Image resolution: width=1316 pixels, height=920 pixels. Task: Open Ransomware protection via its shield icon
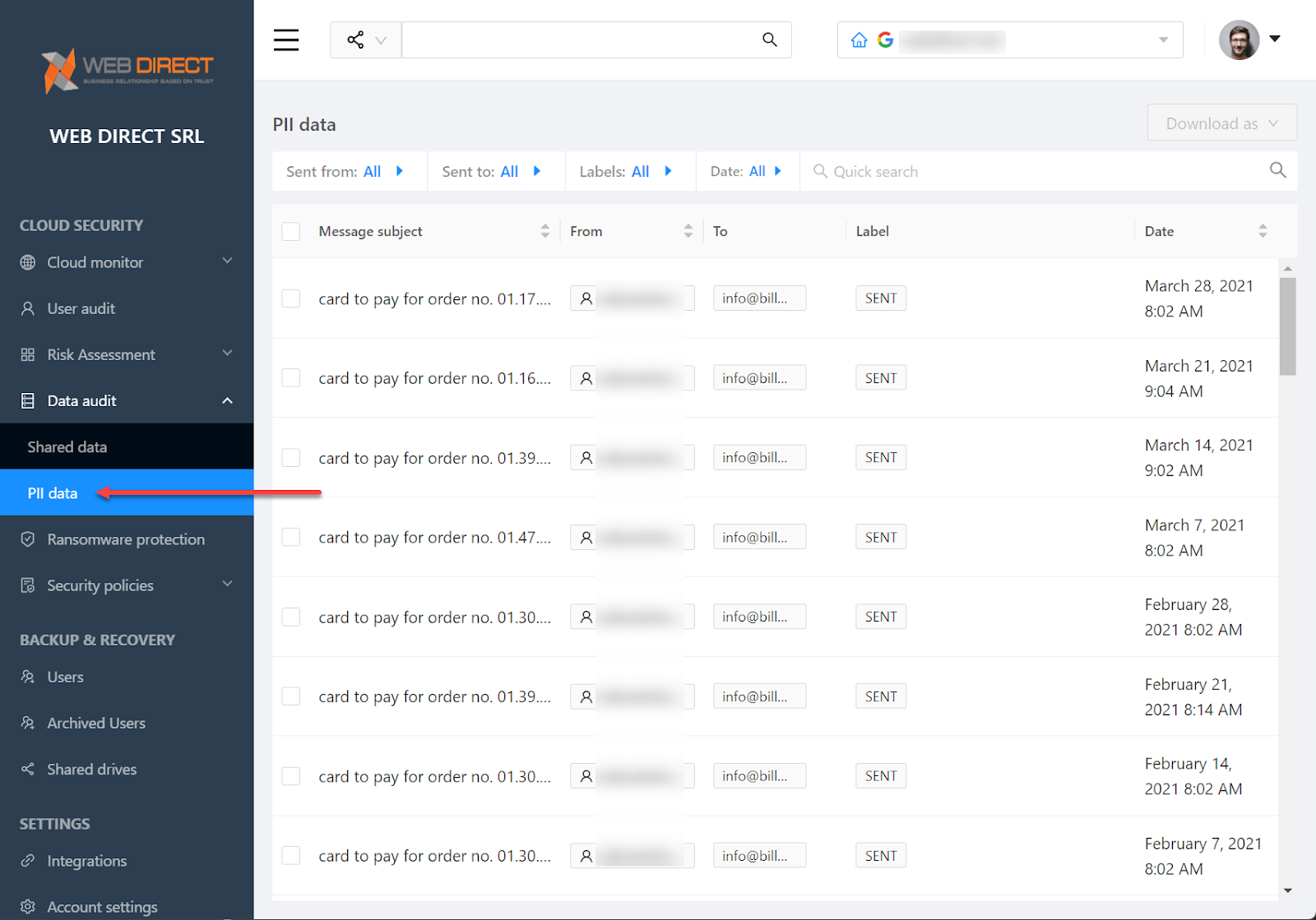28,539
